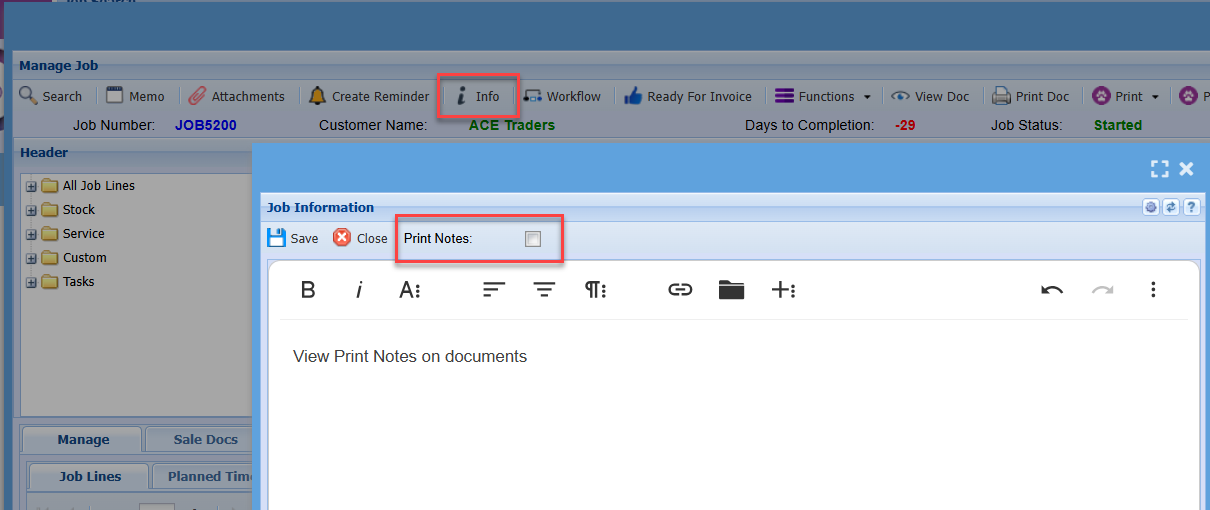Viewport: 1210px width, 510px height.
Task: Open the Info toolbar button
Action: (x=477, y=96)
